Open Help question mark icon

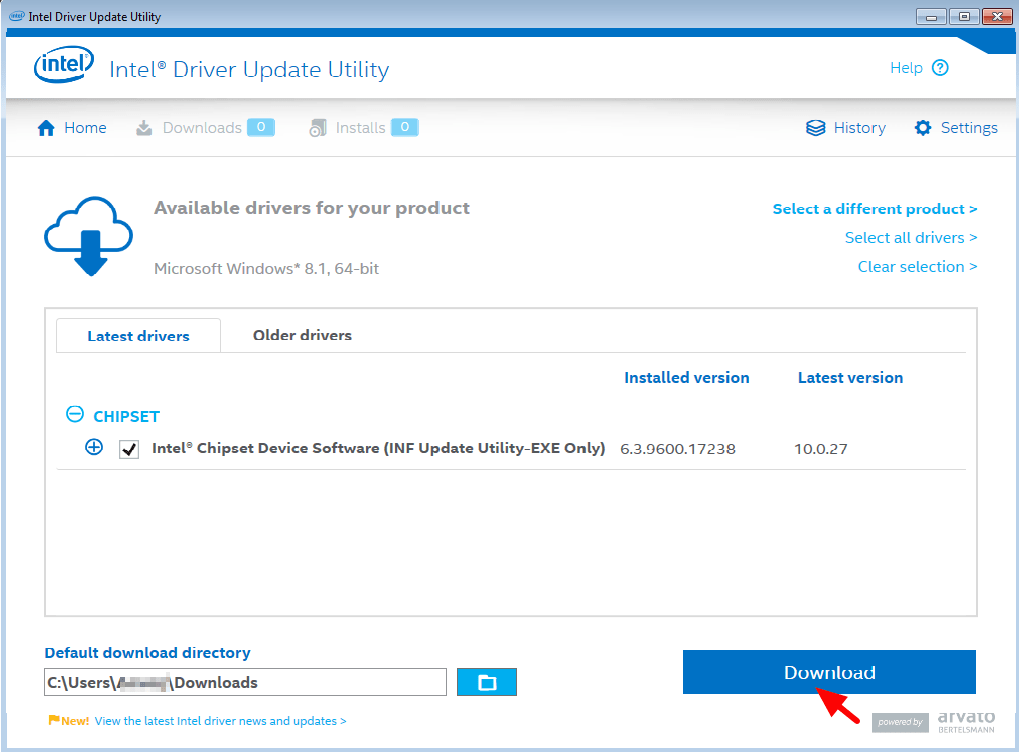(940, 68)
